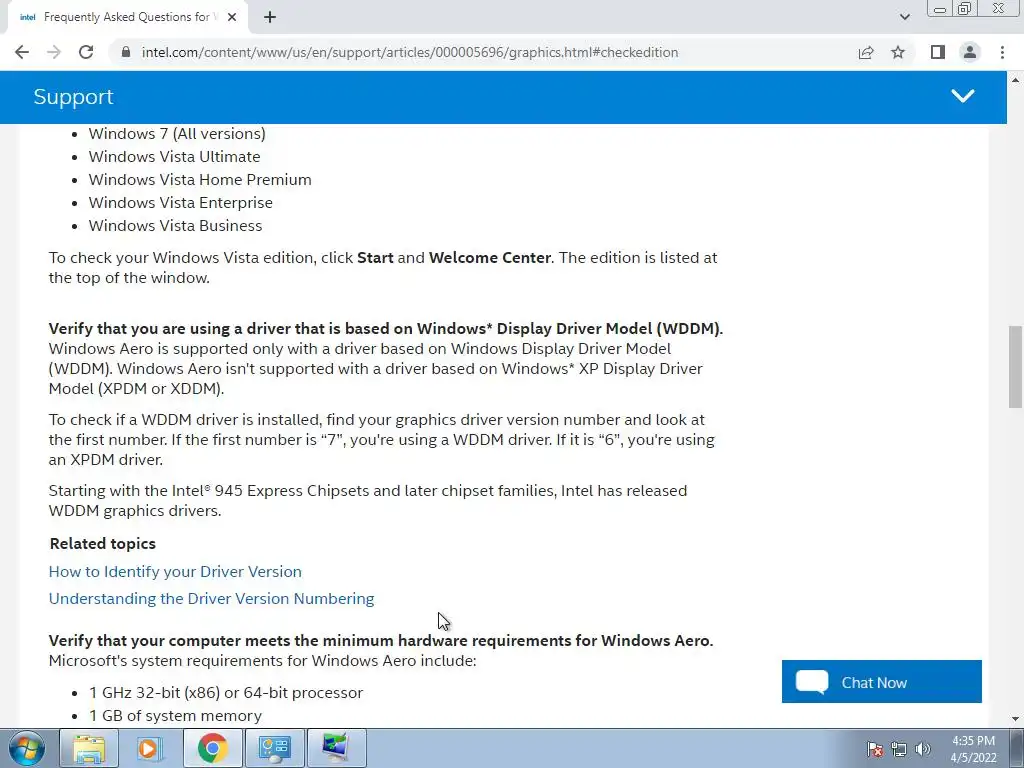The width and height of the screenshot is (1024, 768).
Task: Open the volume speaker tray icon
Action: point(923,749)
